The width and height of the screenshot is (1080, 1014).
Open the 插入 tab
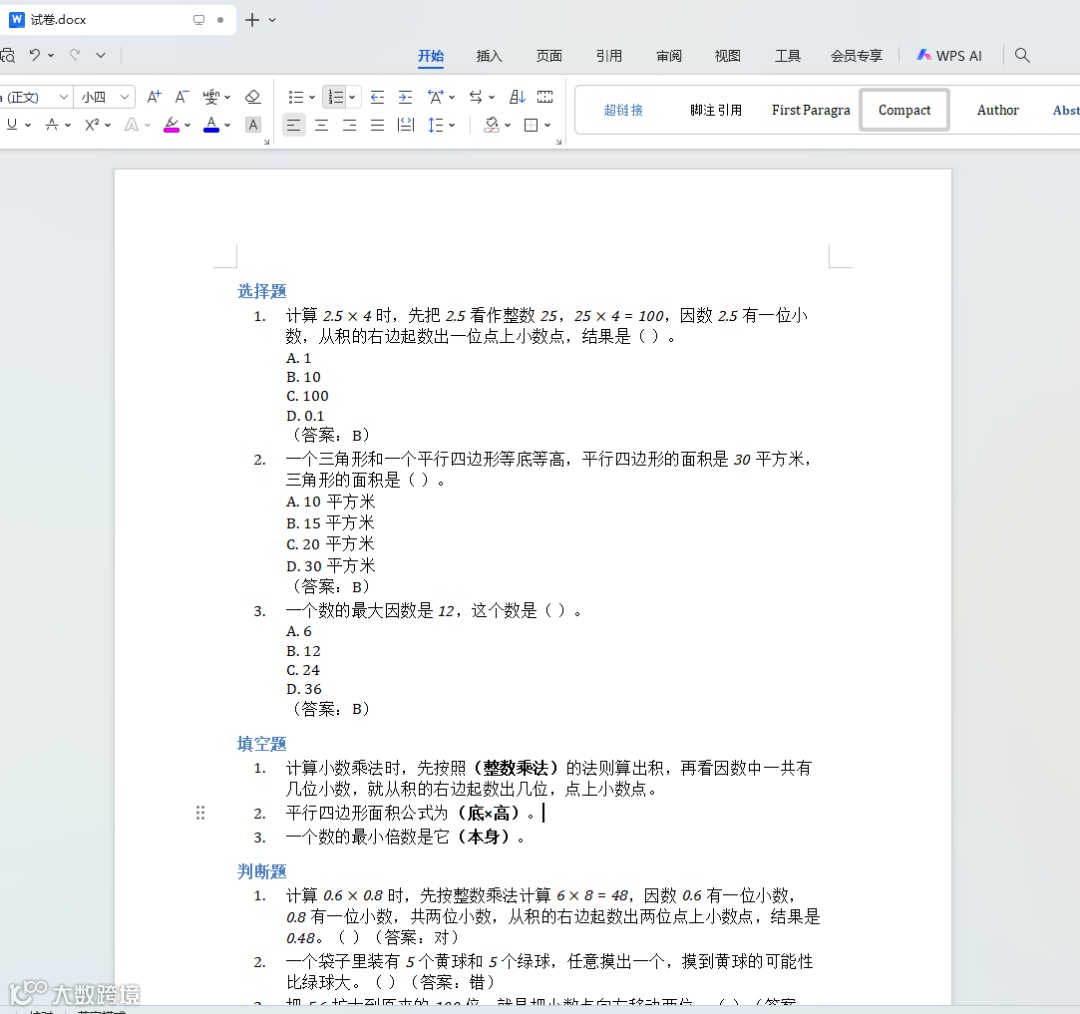pyautogui.click(x=489, y=56)
